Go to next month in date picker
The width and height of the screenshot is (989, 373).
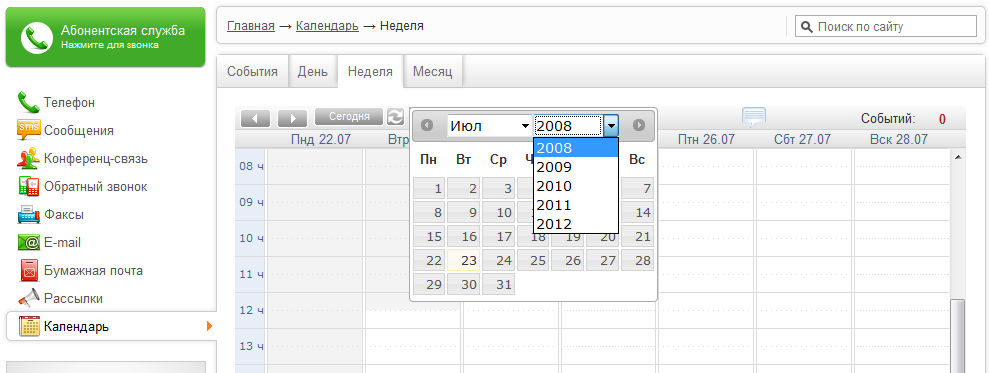click(x=639, y=126)
